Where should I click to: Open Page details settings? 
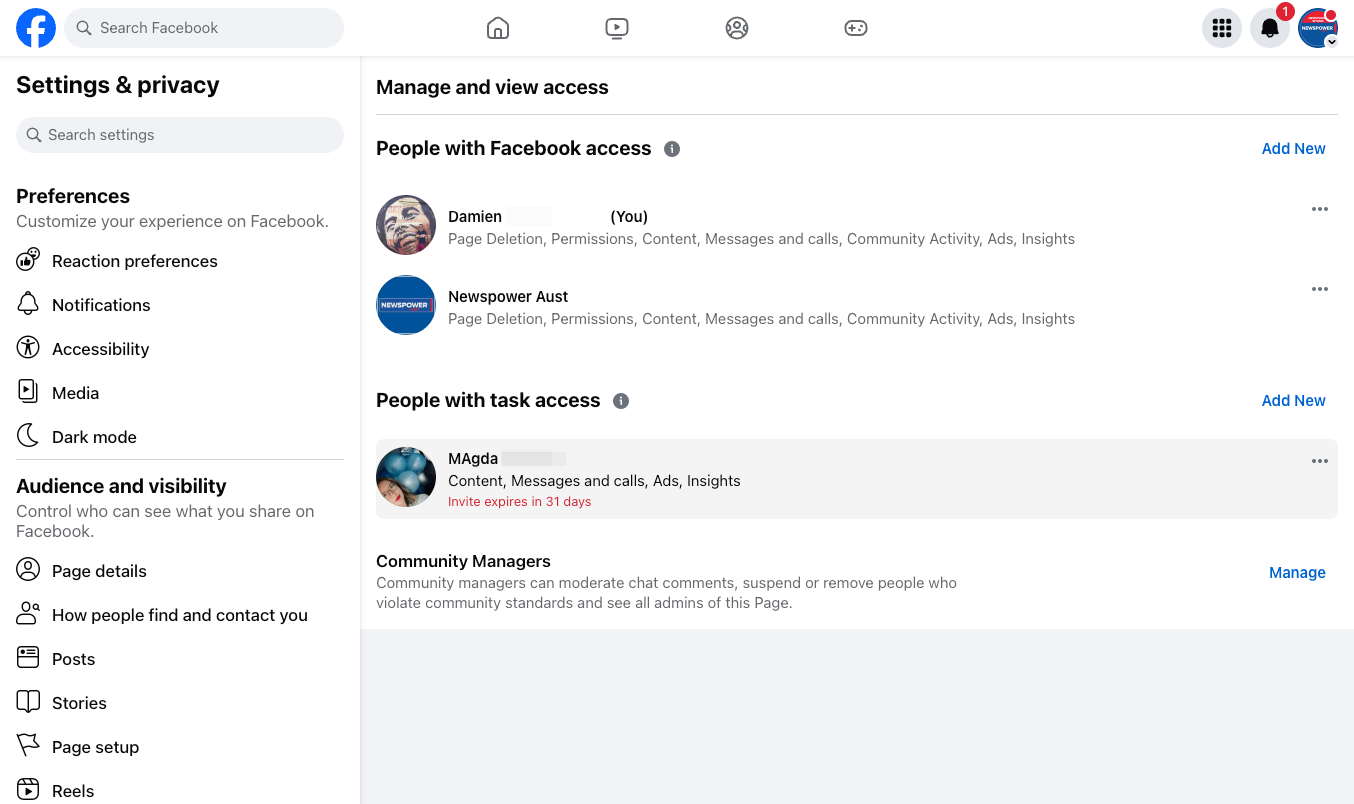180,571
